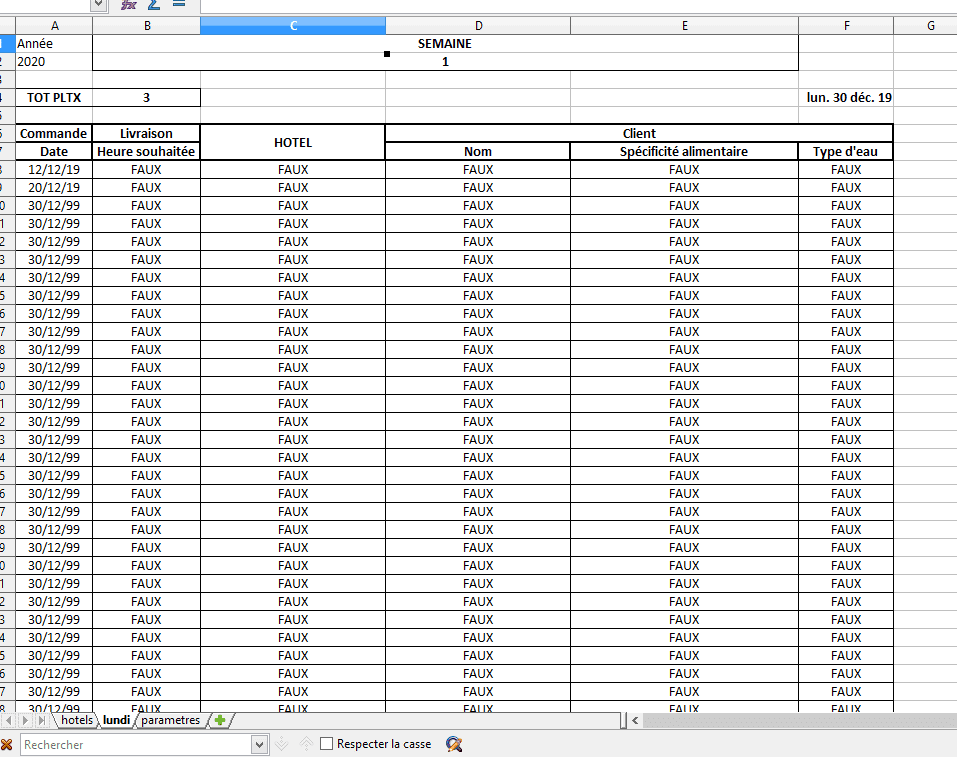The width and height of the screenshot is (957, 757).
Task: Add a new sheet with green plus
Action: pyautogui.click(x=220, y=720)
